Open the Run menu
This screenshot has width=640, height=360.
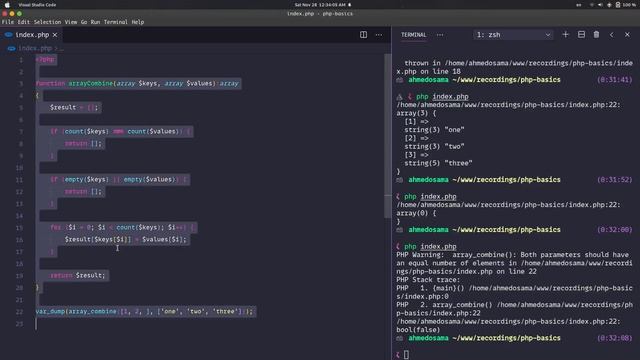(95, 22)
